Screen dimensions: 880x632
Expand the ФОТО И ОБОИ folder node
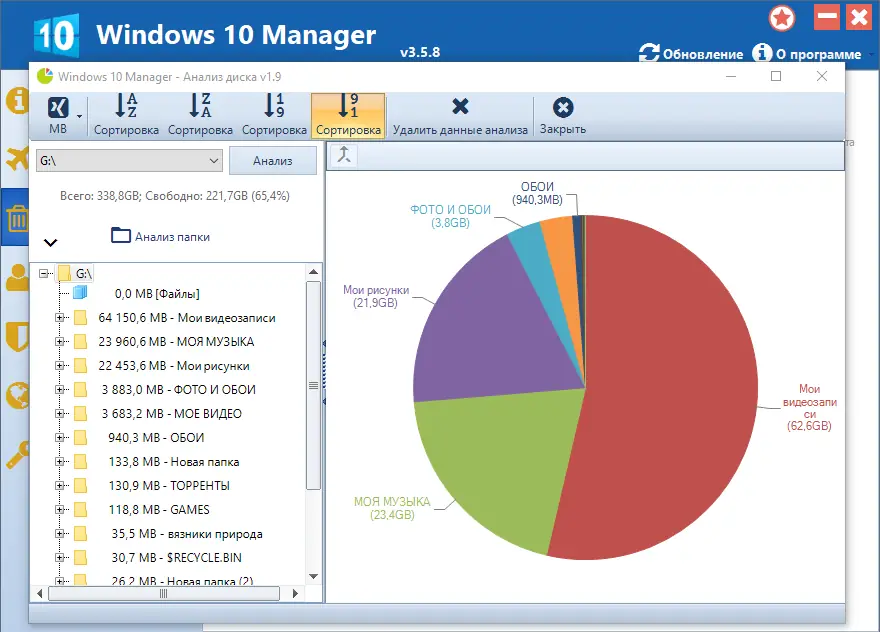[59, 390]
